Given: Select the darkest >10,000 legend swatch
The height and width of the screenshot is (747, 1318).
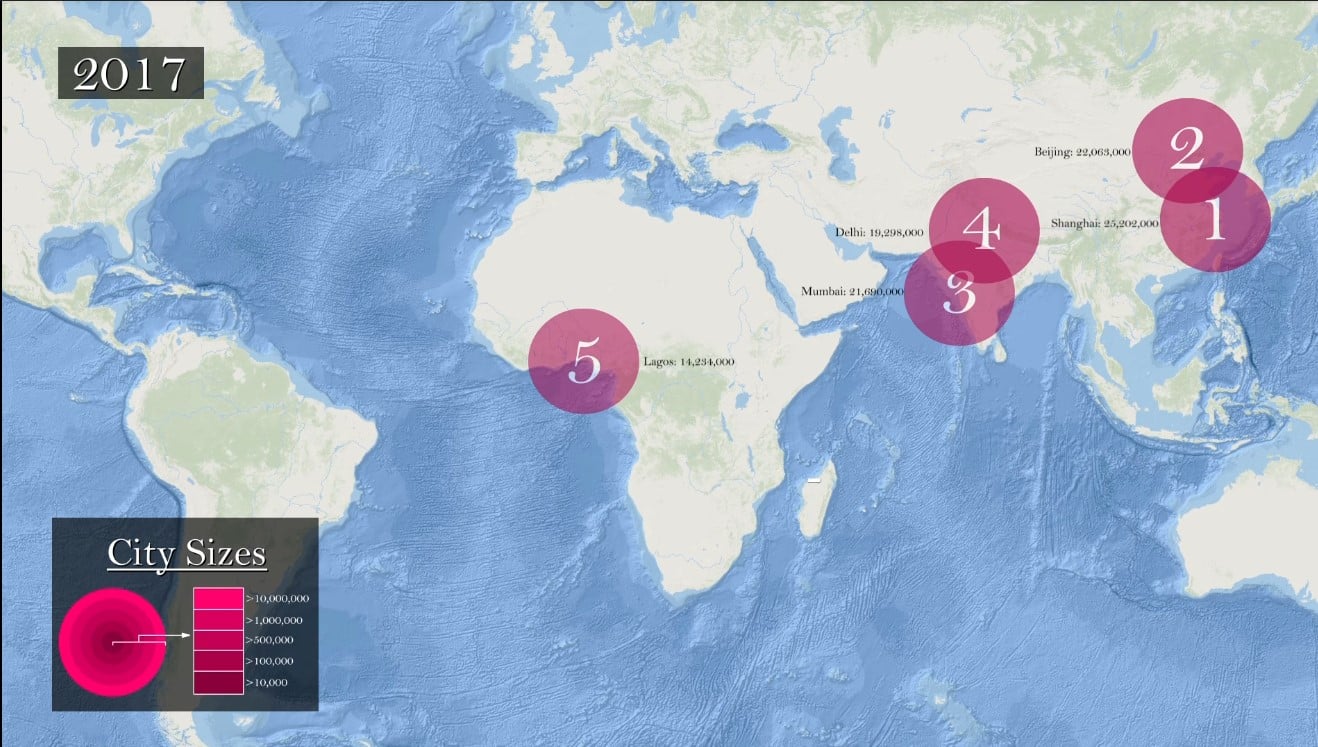Looking at the screenshot, I should pyautogui.click(x=218, y=682).
